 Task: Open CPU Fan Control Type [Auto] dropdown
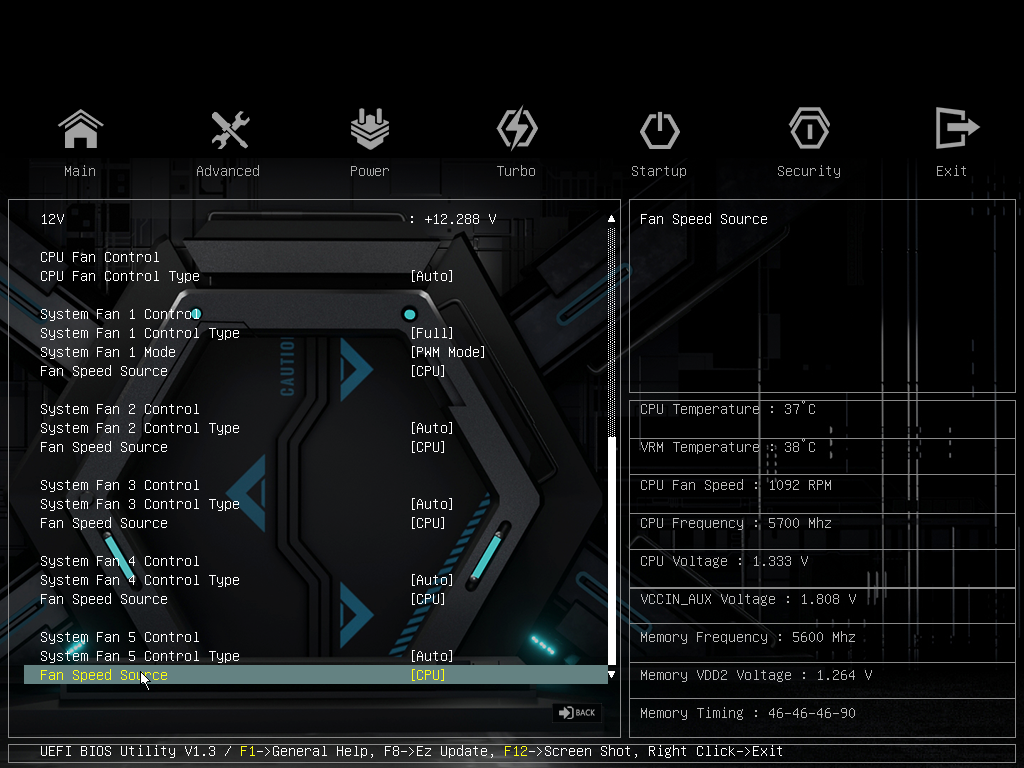432,276
